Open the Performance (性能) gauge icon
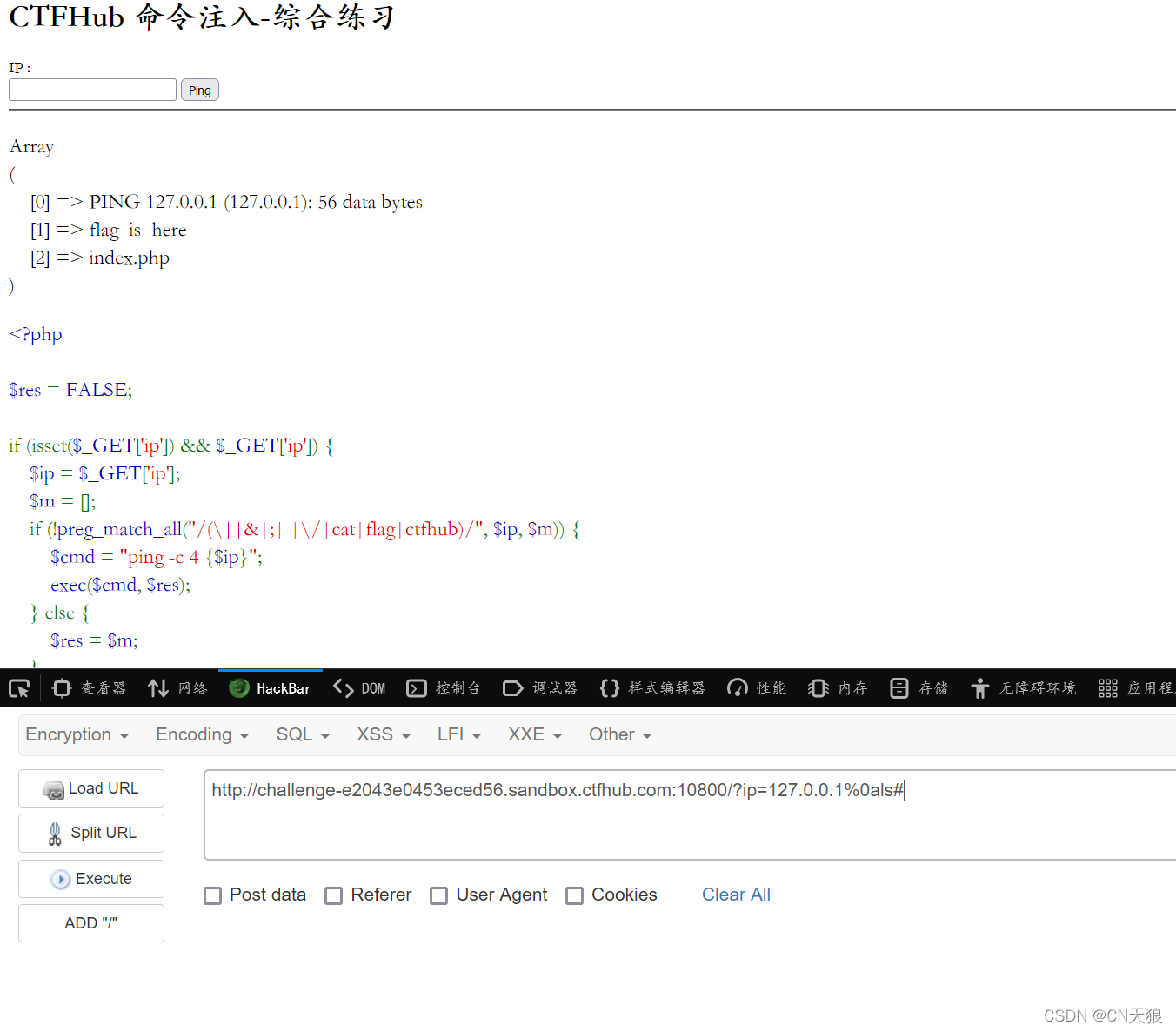This screenshot has height=1032, width=1176. (738, 688)
